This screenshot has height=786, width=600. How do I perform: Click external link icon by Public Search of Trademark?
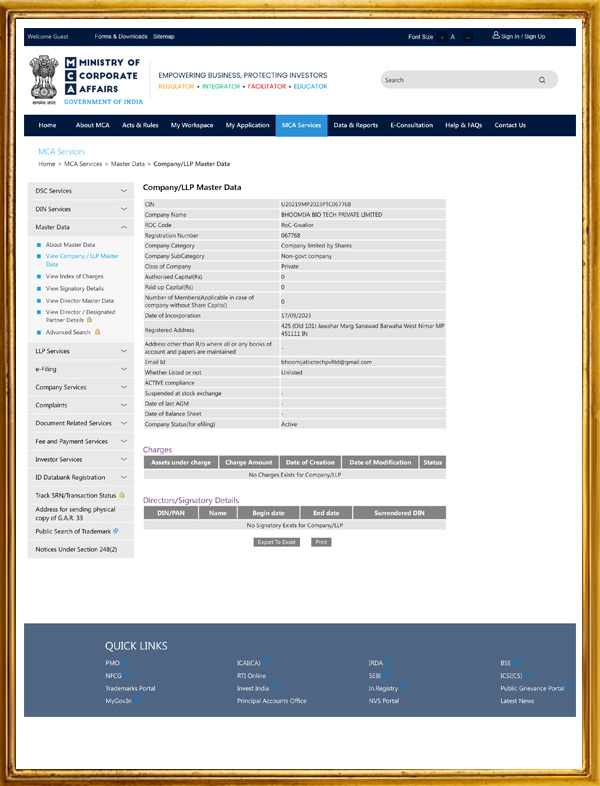(x=116, y=531)
